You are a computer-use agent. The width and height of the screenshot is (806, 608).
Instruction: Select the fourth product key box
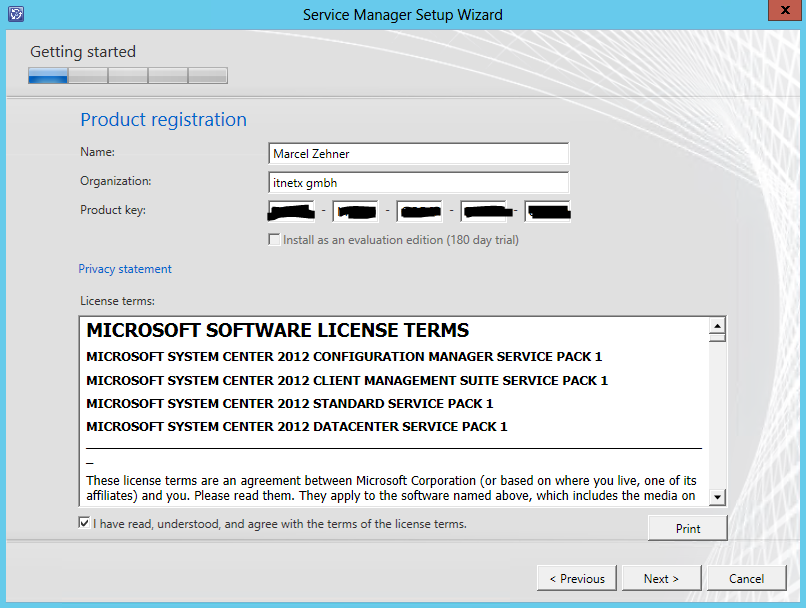[484, 211]
